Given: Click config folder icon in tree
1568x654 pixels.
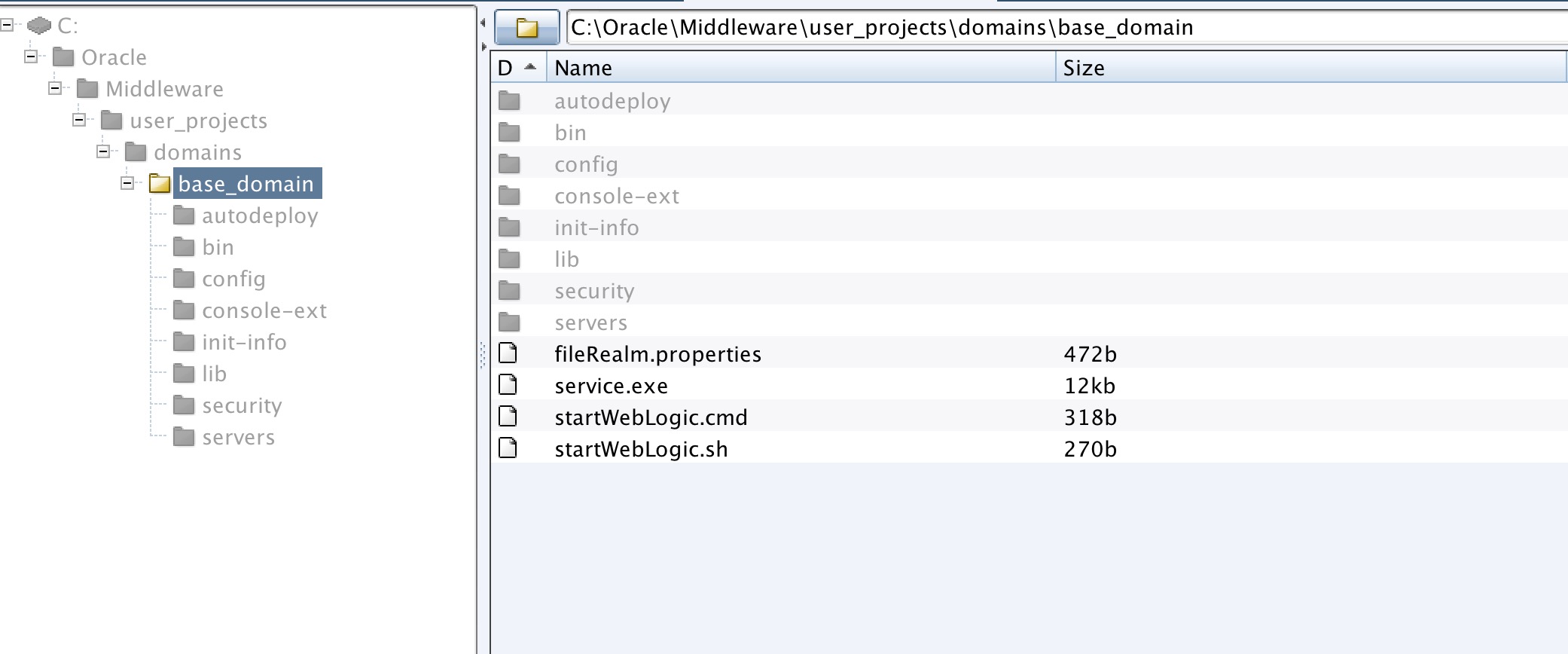Looking at the screenshot, I should [184, 279].
